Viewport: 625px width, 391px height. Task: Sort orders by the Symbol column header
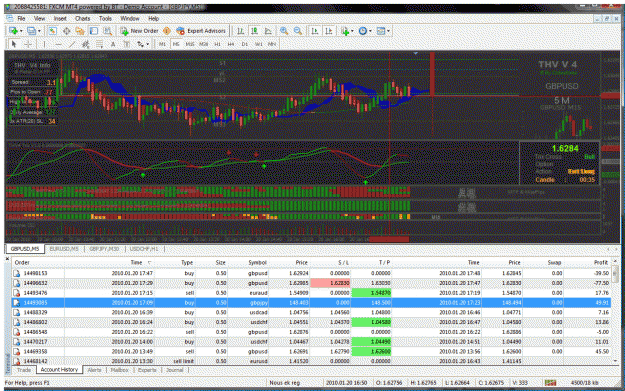[257, 262]
